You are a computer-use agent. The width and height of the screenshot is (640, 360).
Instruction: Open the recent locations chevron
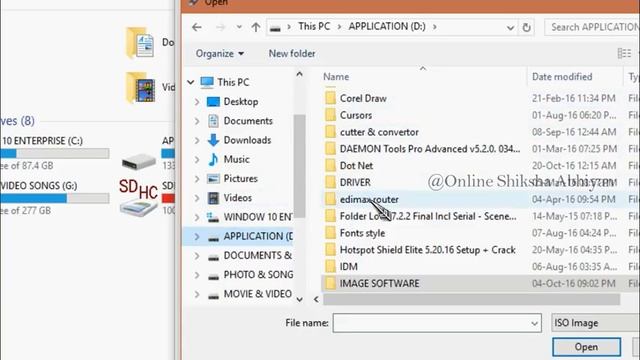(x=239, y=27)
